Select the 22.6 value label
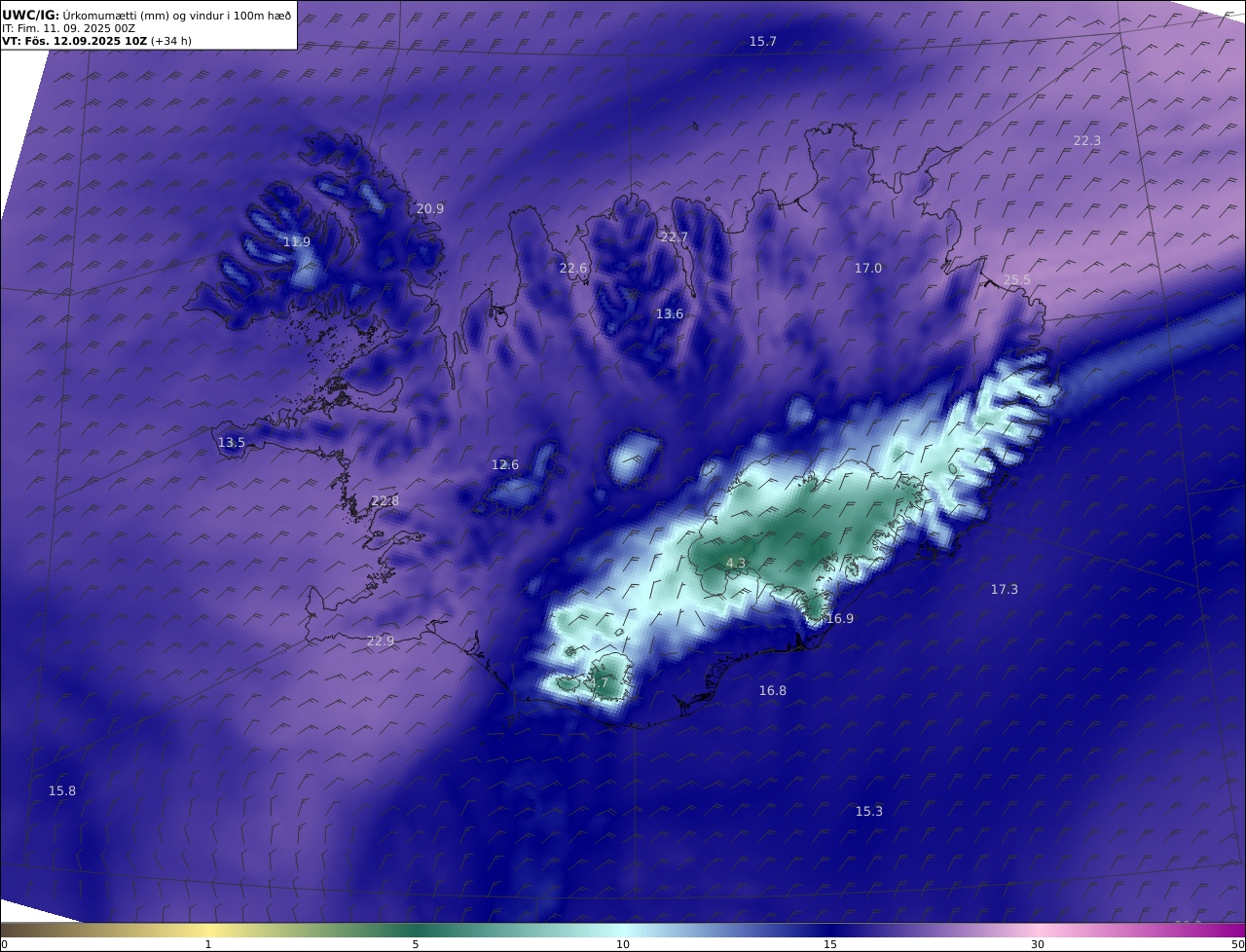Viewport: 1246px width, 952px height. 572,268
